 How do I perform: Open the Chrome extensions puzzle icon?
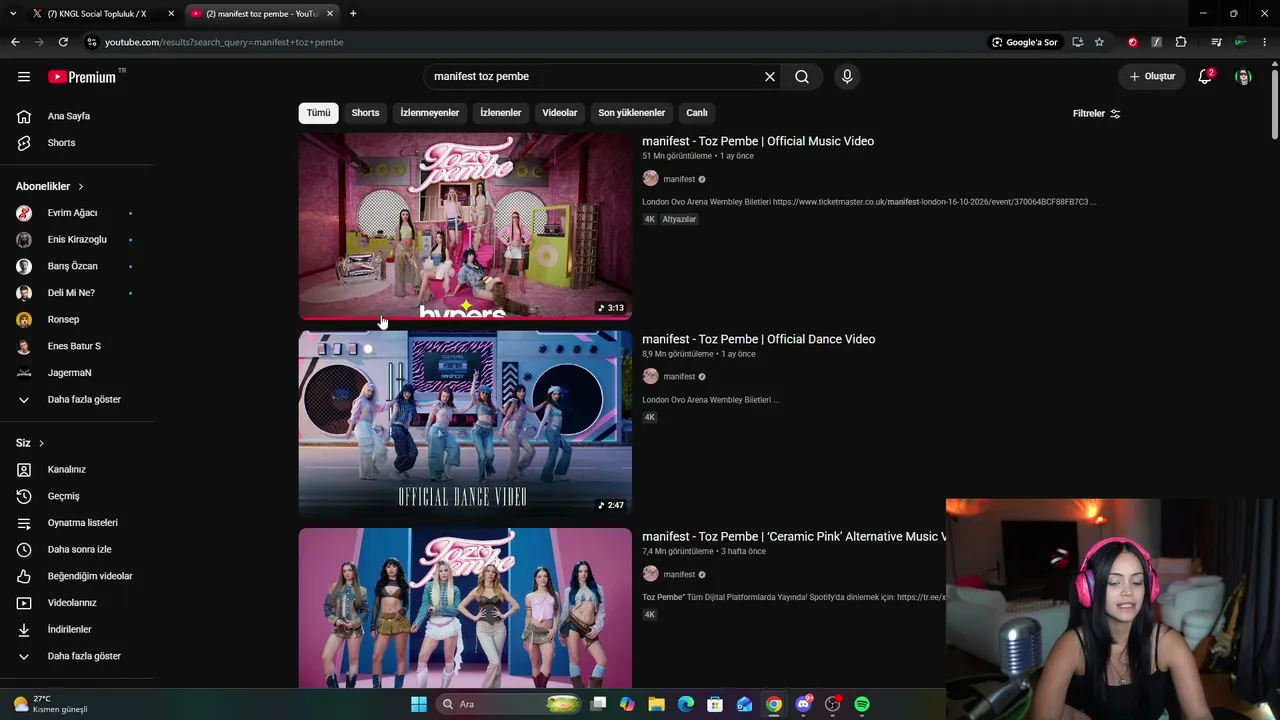click(1181, 42)
